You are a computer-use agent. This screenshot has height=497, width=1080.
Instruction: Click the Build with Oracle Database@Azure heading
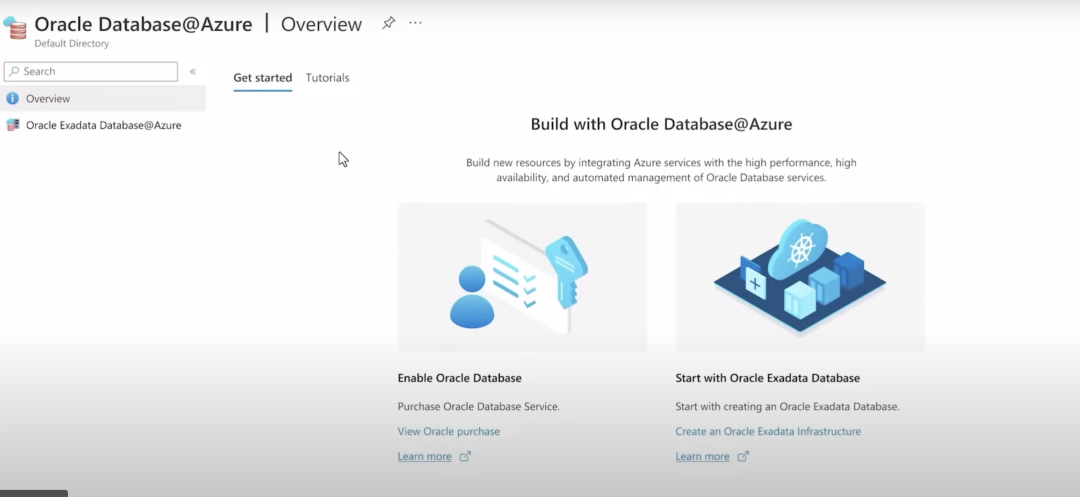tap(661, 124)
